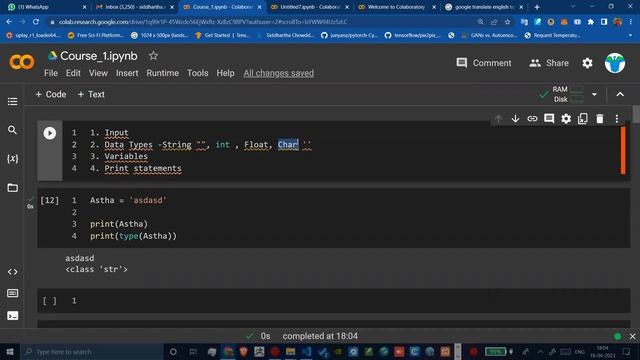Move cell down with arrow icon
This screenshot has width=640, height=360.
pos(515,119)
